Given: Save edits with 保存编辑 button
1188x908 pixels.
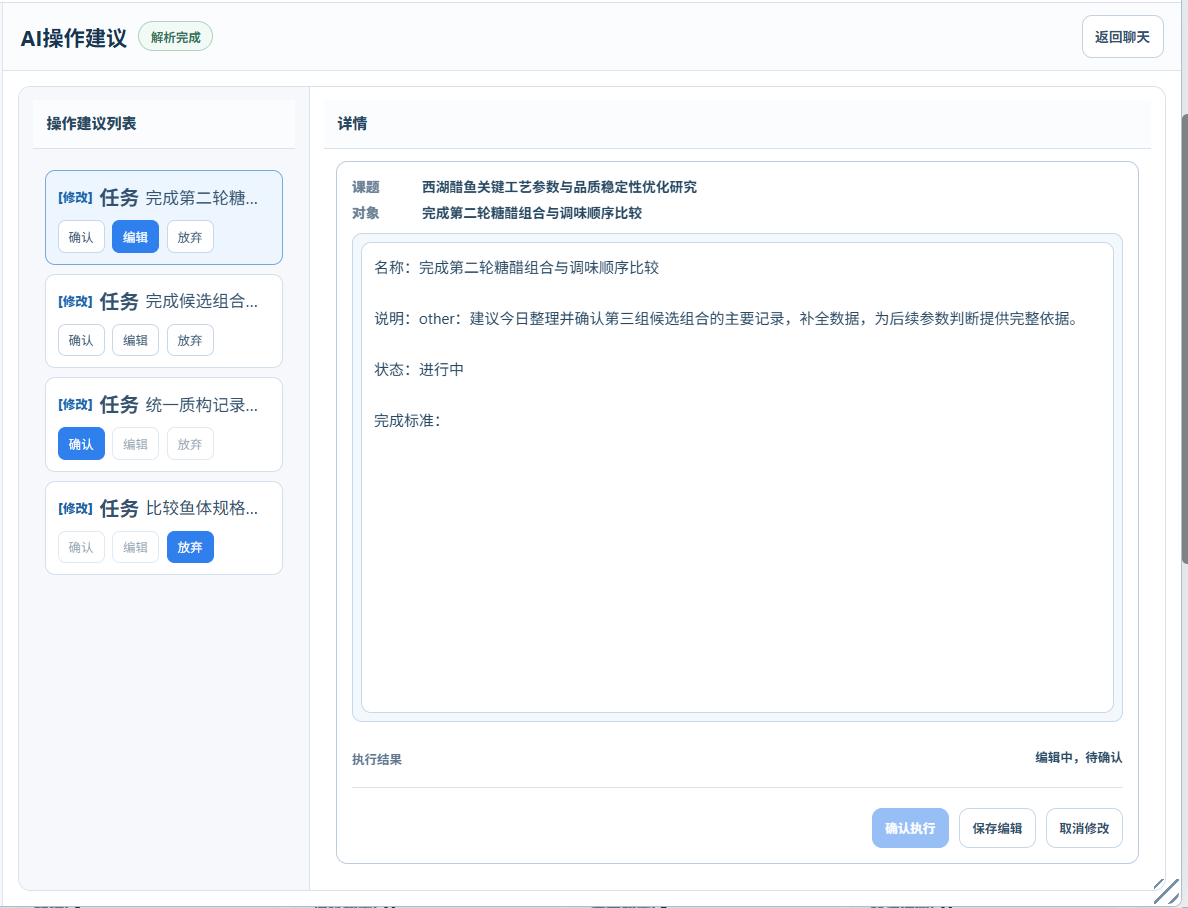Looking at the screenshot, I should [997, 828].
